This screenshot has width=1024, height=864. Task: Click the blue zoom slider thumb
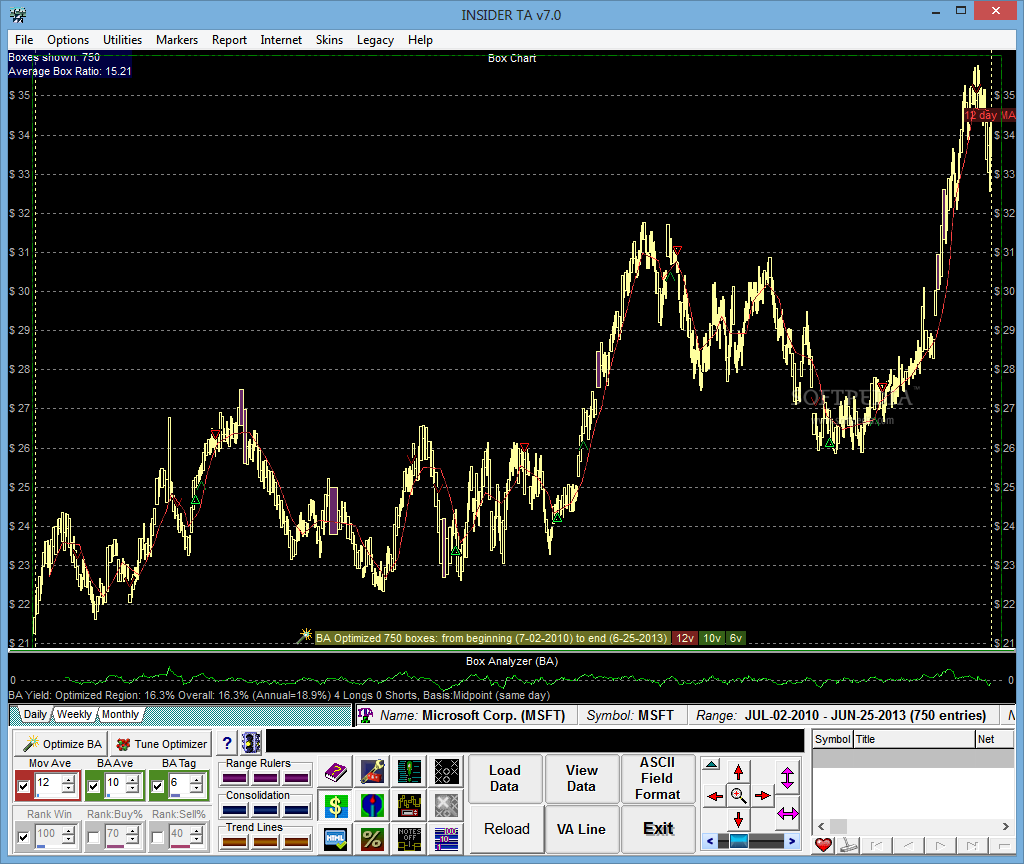coord(739,841)
